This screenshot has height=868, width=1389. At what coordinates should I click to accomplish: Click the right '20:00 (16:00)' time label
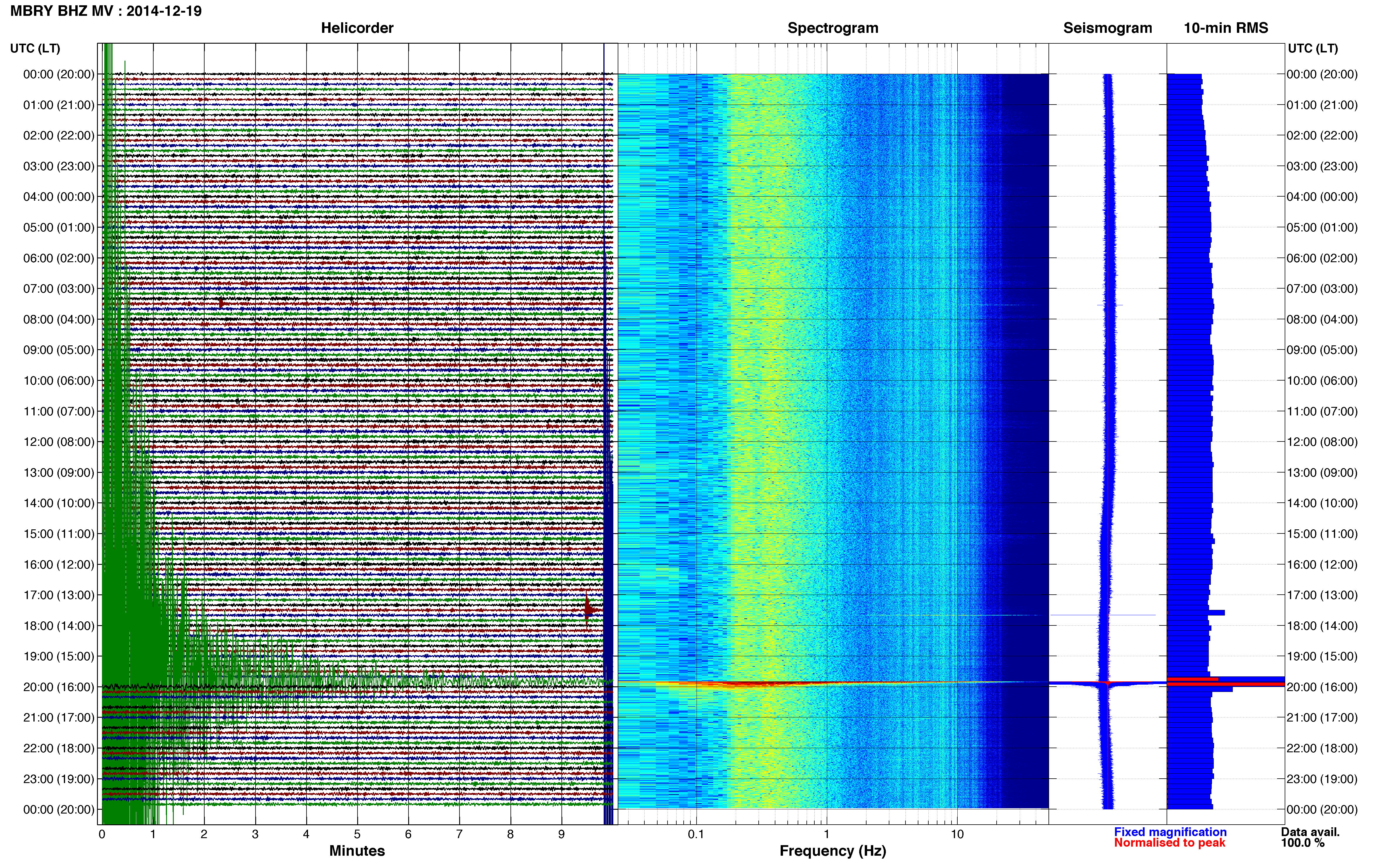click(x=1322, y=687)
